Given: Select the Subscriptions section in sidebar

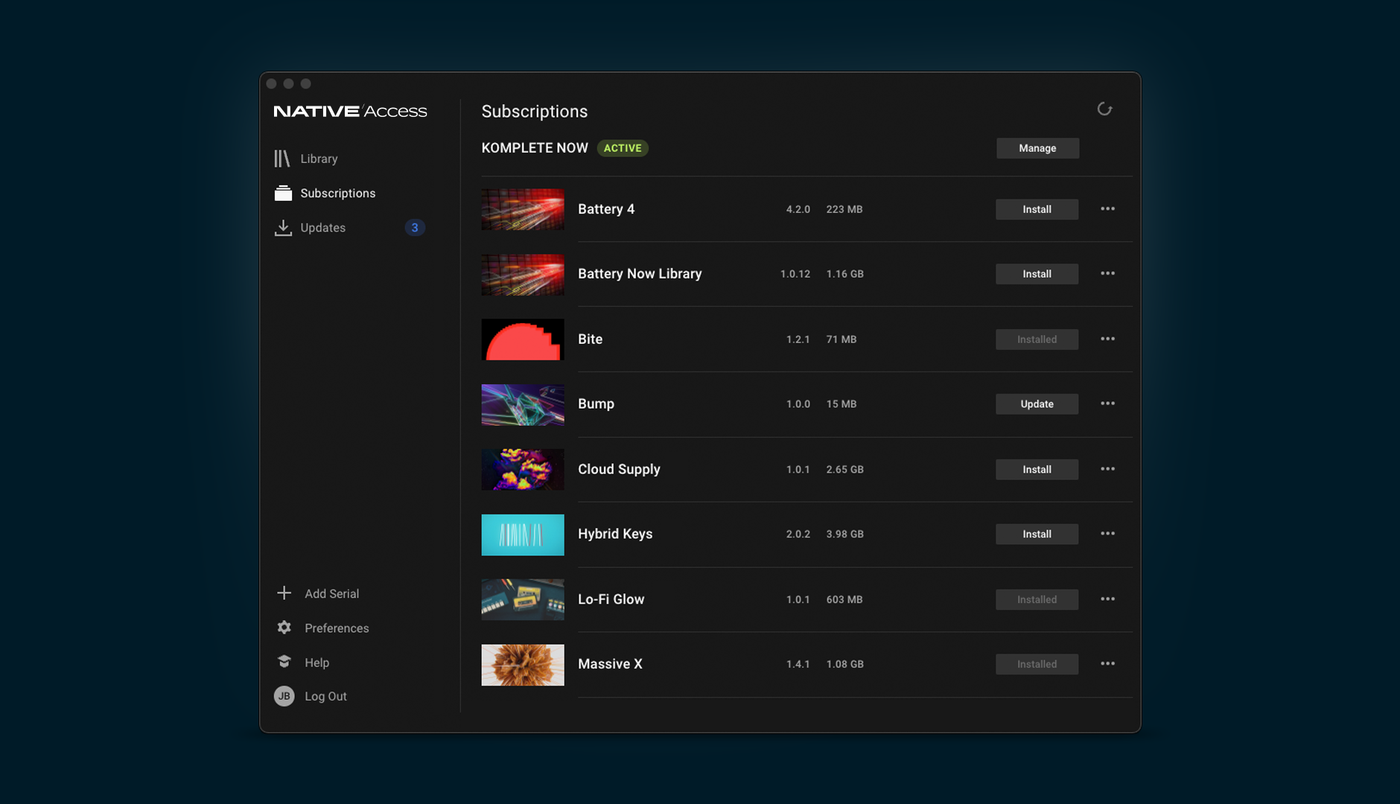Looking at the screenshot, I should (x=338, y=193).
